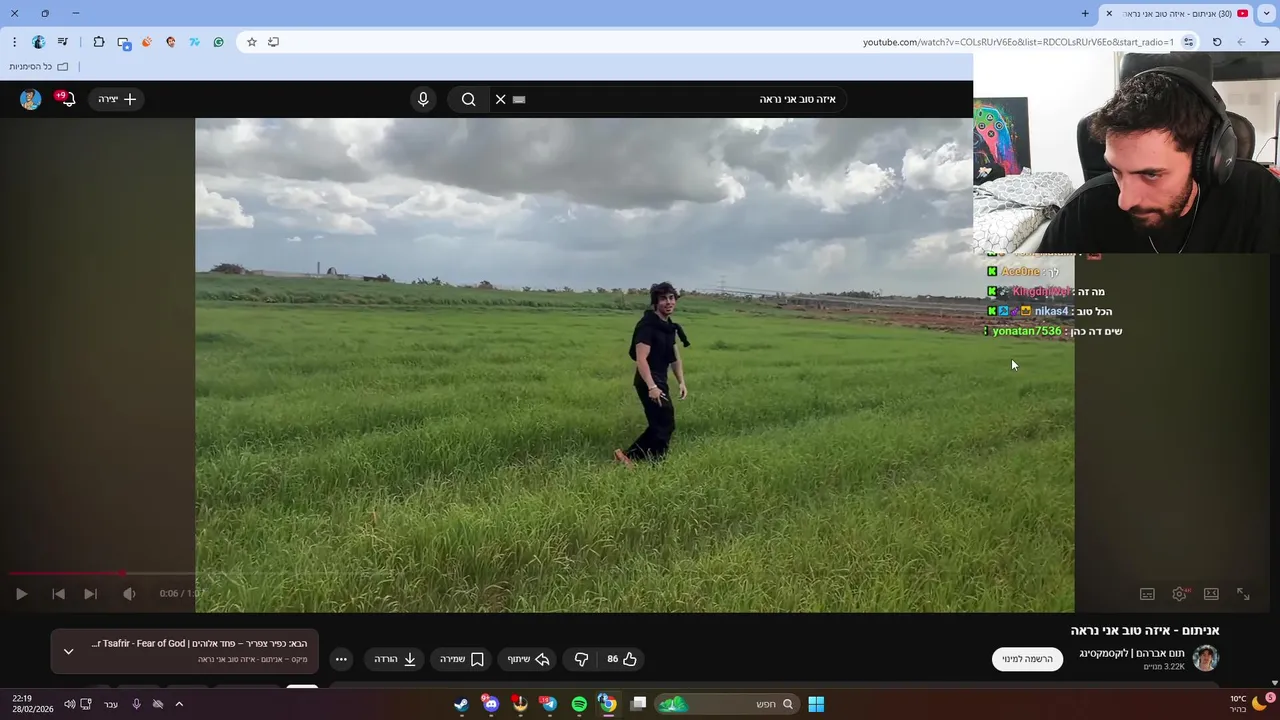Play the YouTube video
Viewport: 1280px width, 720px height.
[21, 594]
